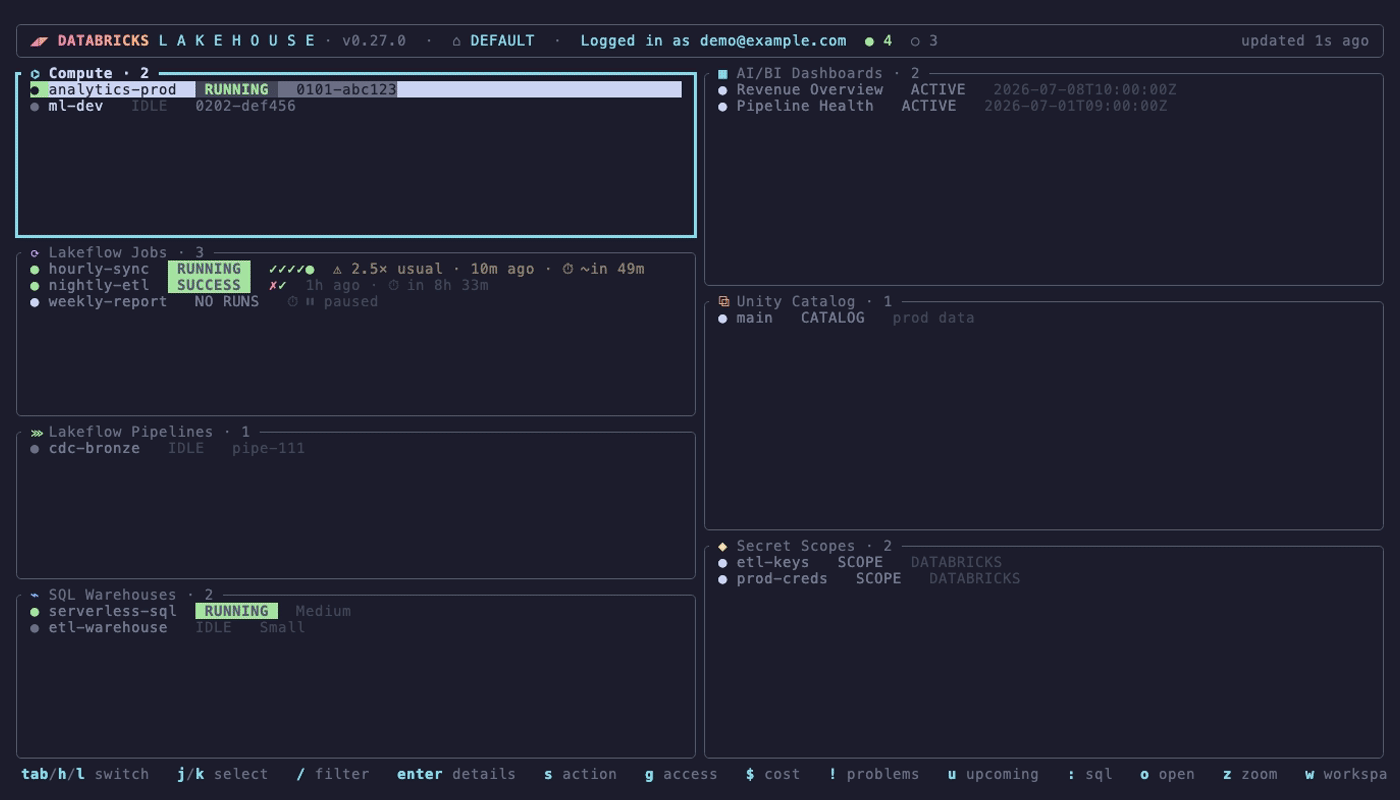Click the : sql shortcut

pyautogui.click(x=1089, y=774)
